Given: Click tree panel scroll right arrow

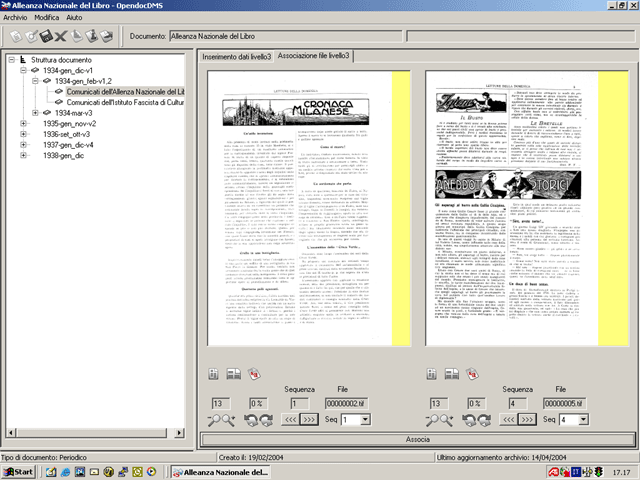Looking at the screenshot, I should point(179,433).
